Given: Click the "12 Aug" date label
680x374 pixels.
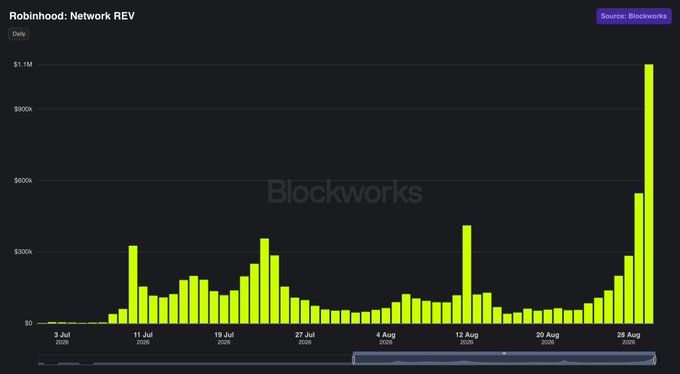Looking at the screenshot, I should click(467, 335).
